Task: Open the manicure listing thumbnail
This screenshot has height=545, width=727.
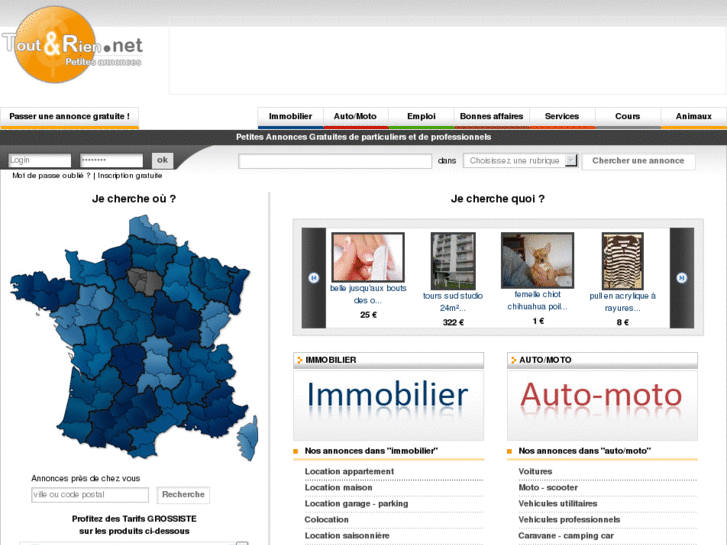Action: coord(368,257)
